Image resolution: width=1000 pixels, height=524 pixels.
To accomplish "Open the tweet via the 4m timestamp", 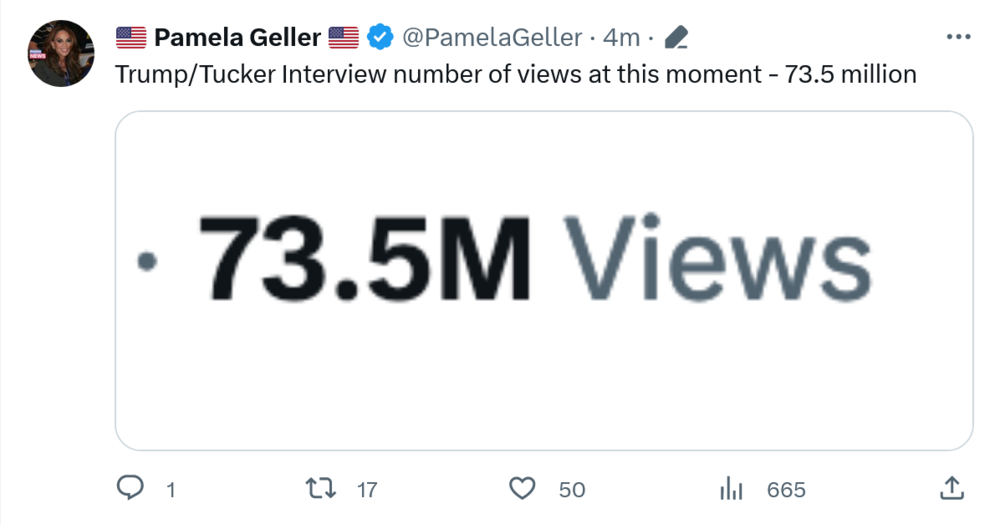I will 621,38.
